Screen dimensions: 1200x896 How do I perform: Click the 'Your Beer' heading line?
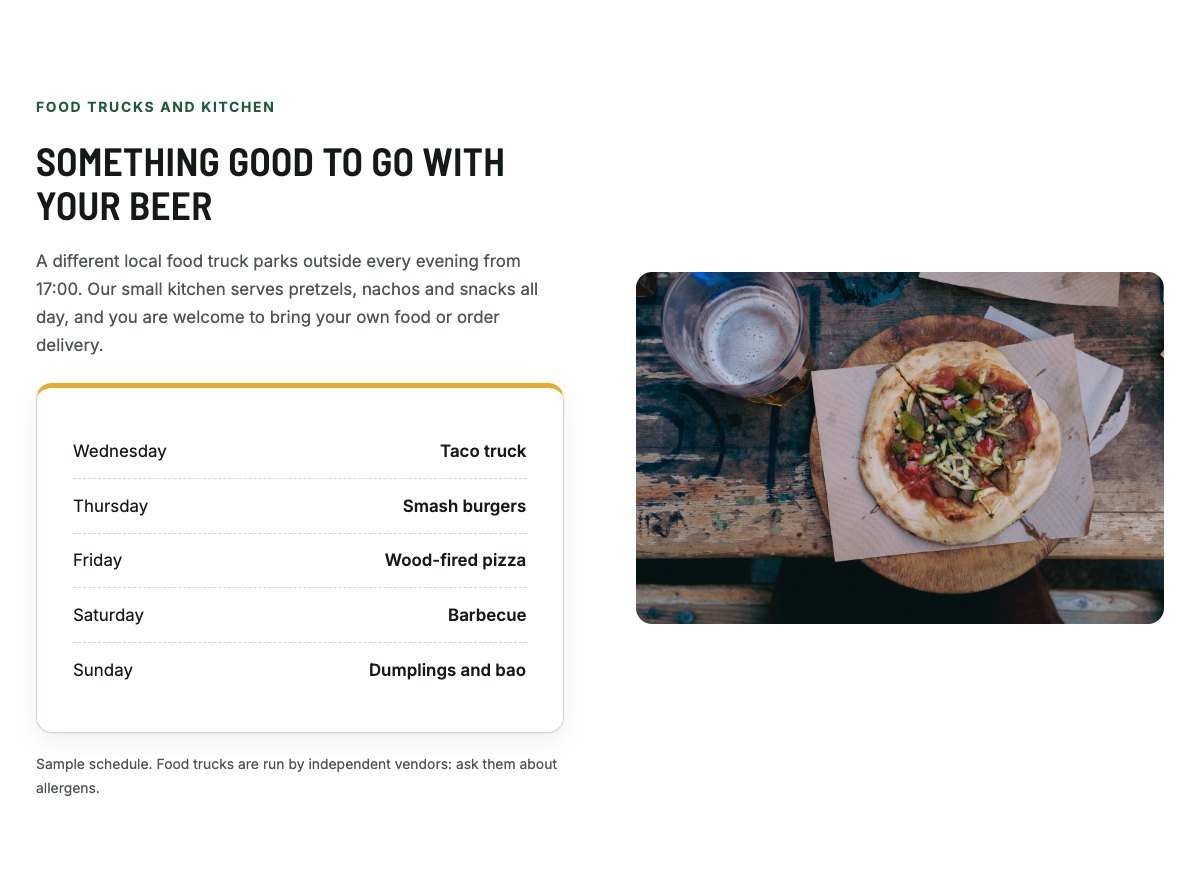click(124, 207)
